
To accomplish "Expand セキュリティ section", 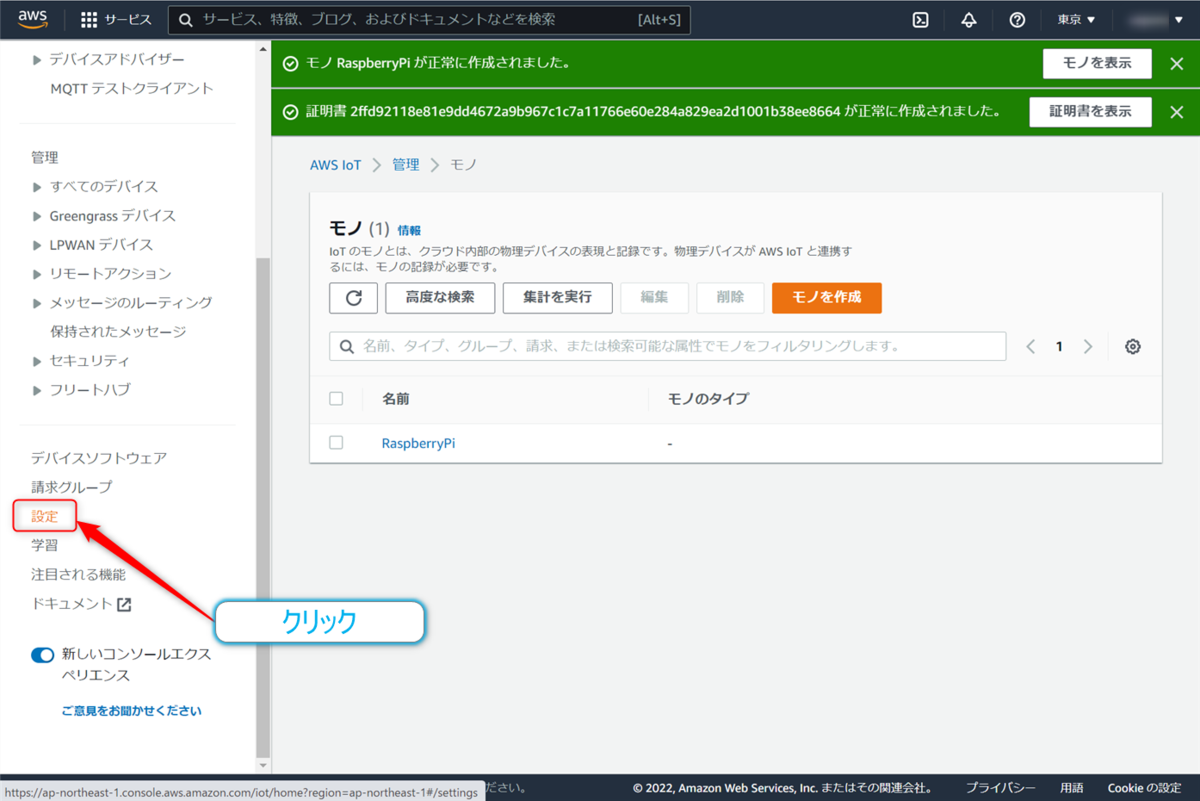I will coord(37,361).
